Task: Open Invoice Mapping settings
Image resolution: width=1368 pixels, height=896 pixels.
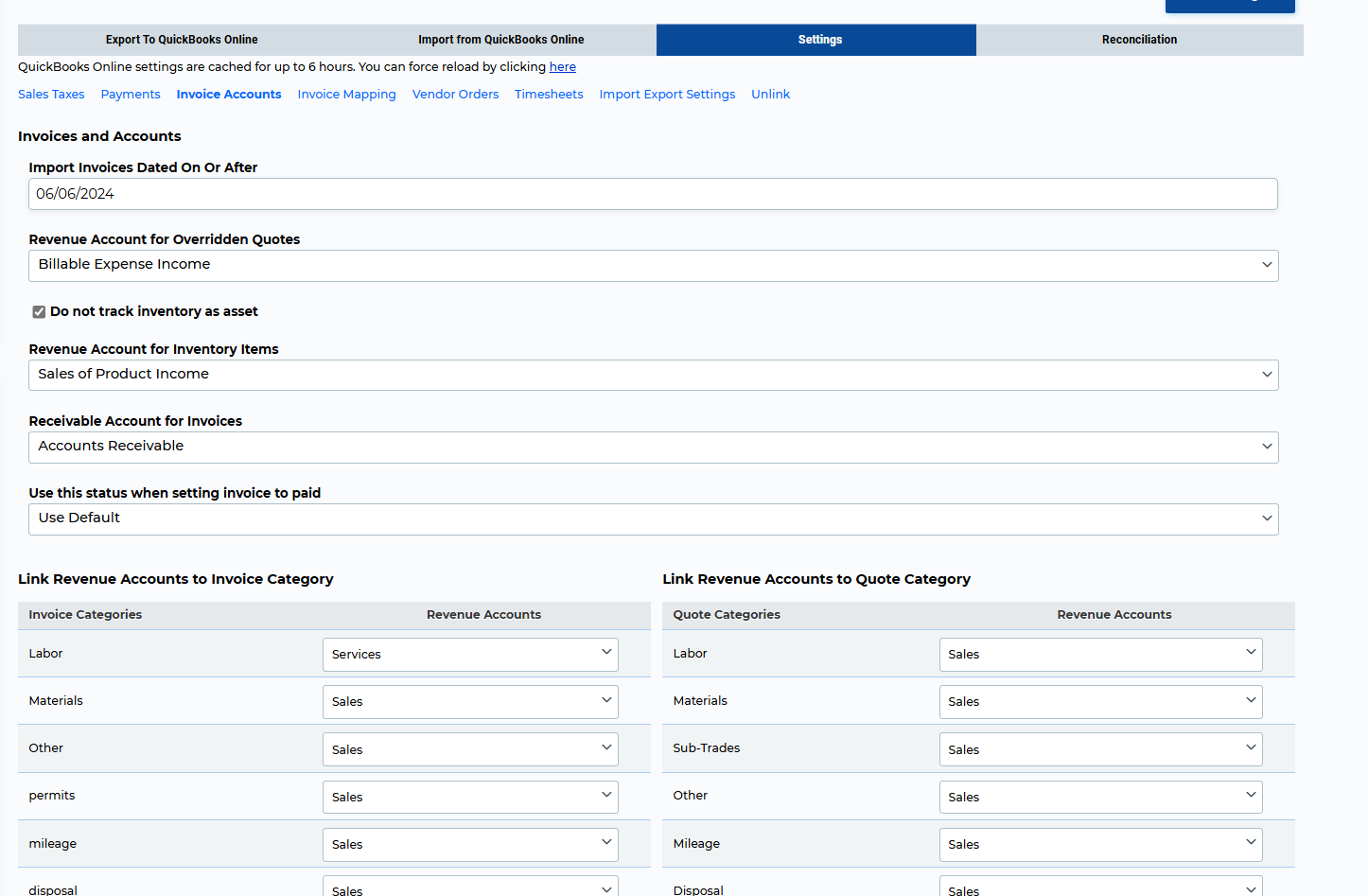Action: (x=346, y=95)
